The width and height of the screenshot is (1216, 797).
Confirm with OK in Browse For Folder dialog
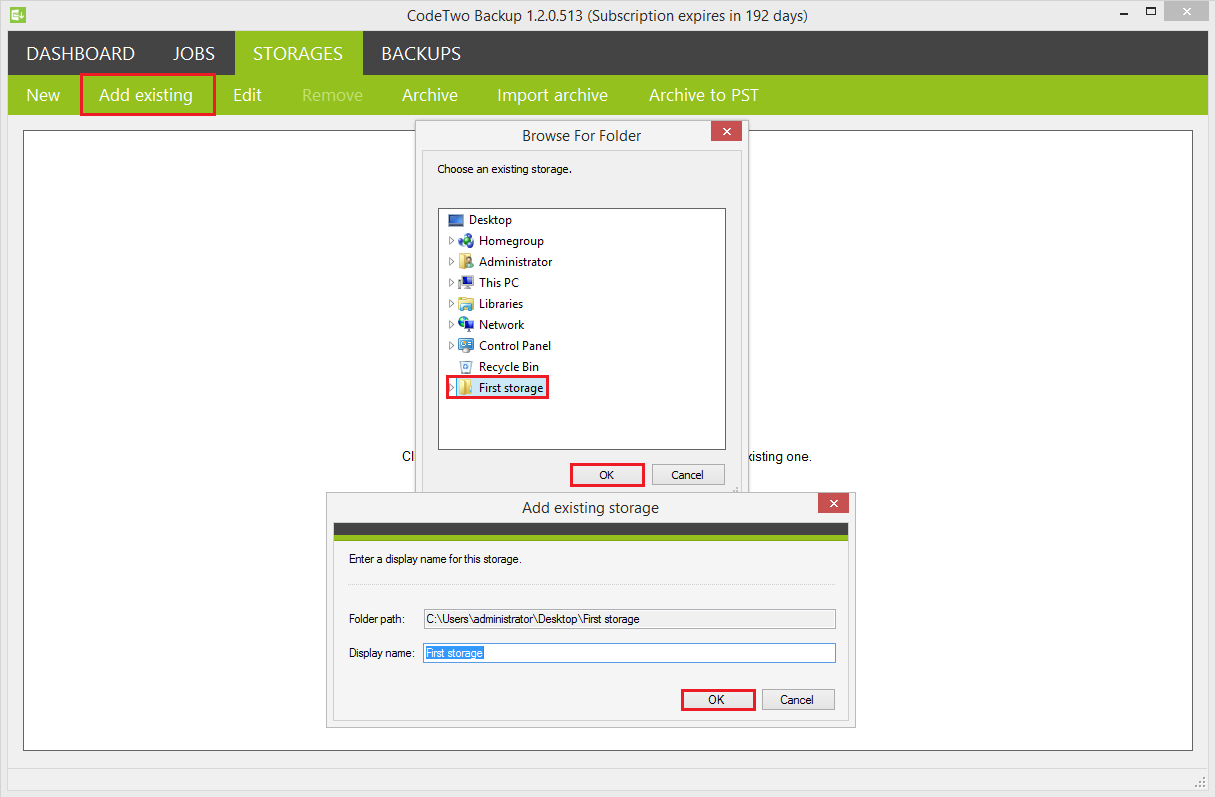(607, 474)
